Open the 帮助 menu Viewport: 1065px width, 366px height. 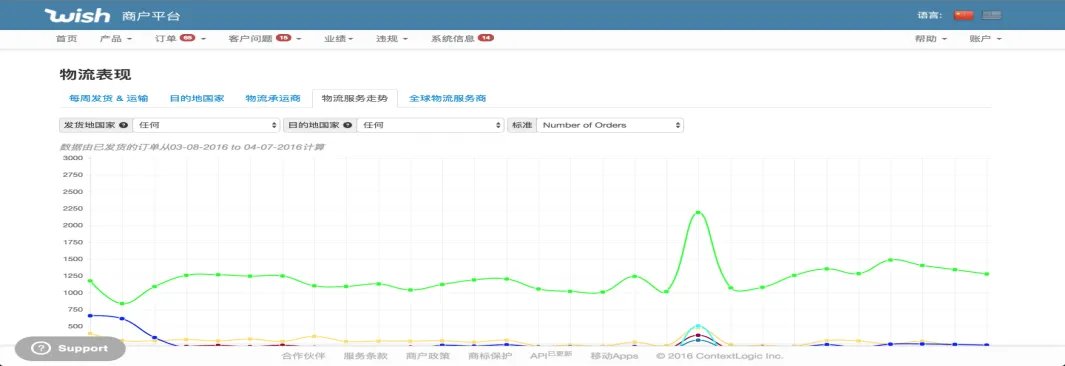931,39
